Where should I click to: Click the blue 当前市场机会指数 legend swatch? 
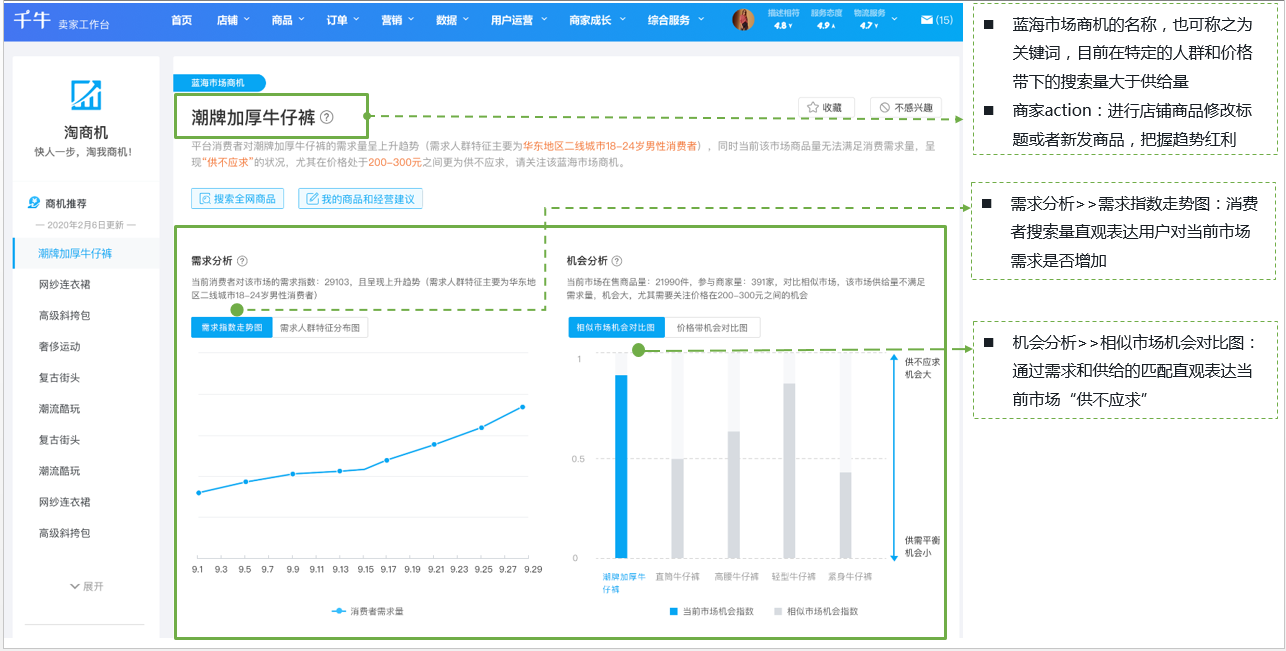tap(674, 611)
